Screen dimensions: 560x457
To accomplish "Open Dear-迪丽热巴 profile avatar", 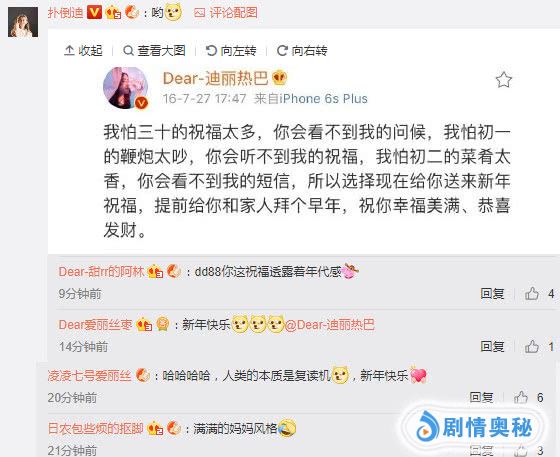I will (126, 87).
